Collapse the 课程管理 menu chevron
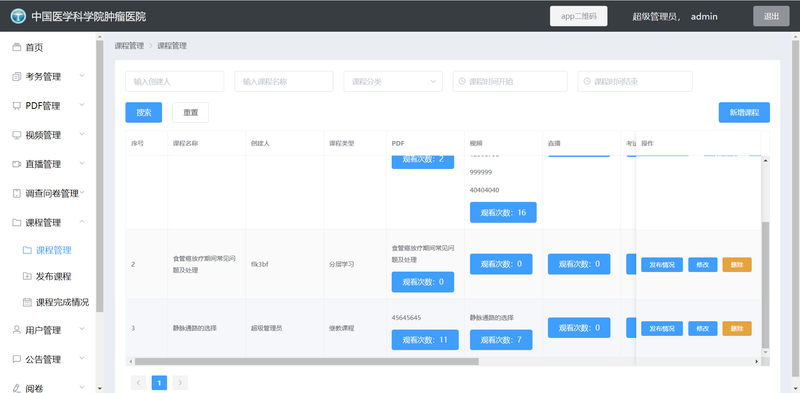 coord(82,222)
